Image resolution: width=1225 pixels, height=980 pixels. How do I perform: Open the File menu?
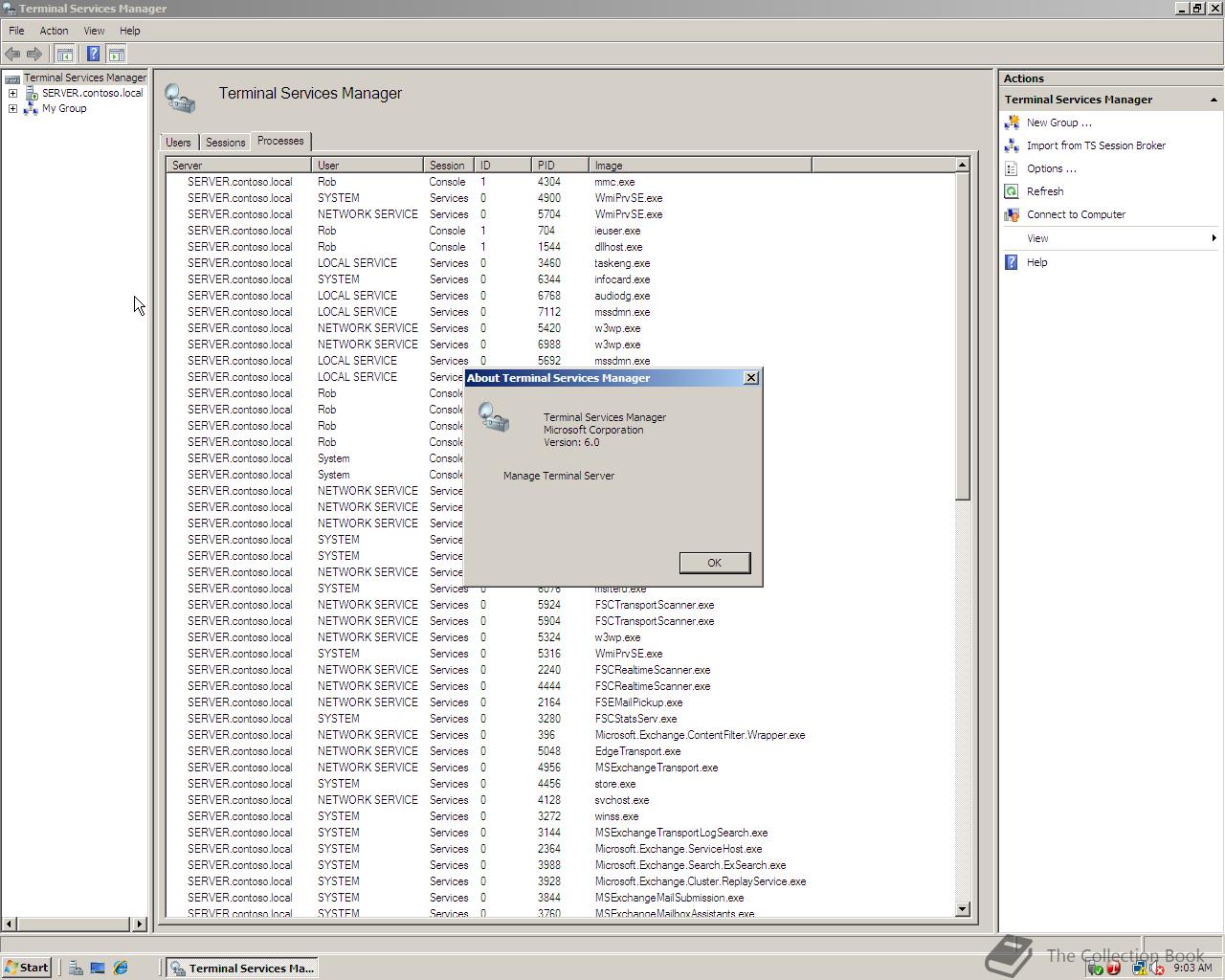[16, 31]
